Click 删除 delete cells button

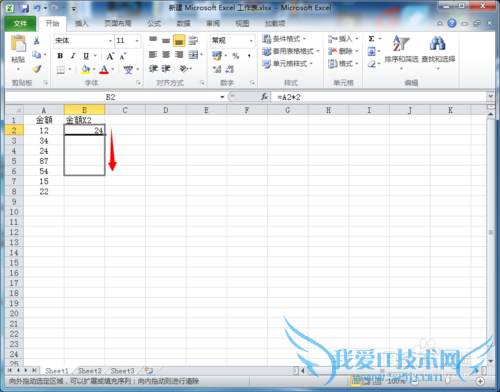(x=343, y=51)
